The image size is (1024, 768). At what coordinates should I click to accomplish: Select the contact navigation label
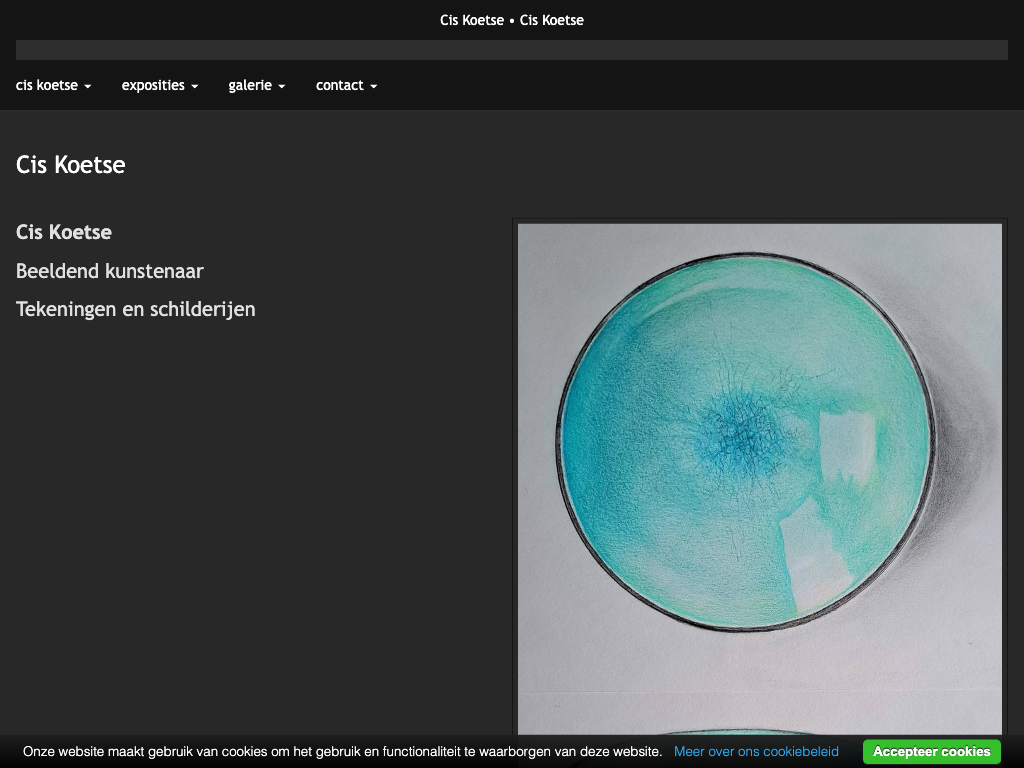pyautogui.click(x=339, y=86)
